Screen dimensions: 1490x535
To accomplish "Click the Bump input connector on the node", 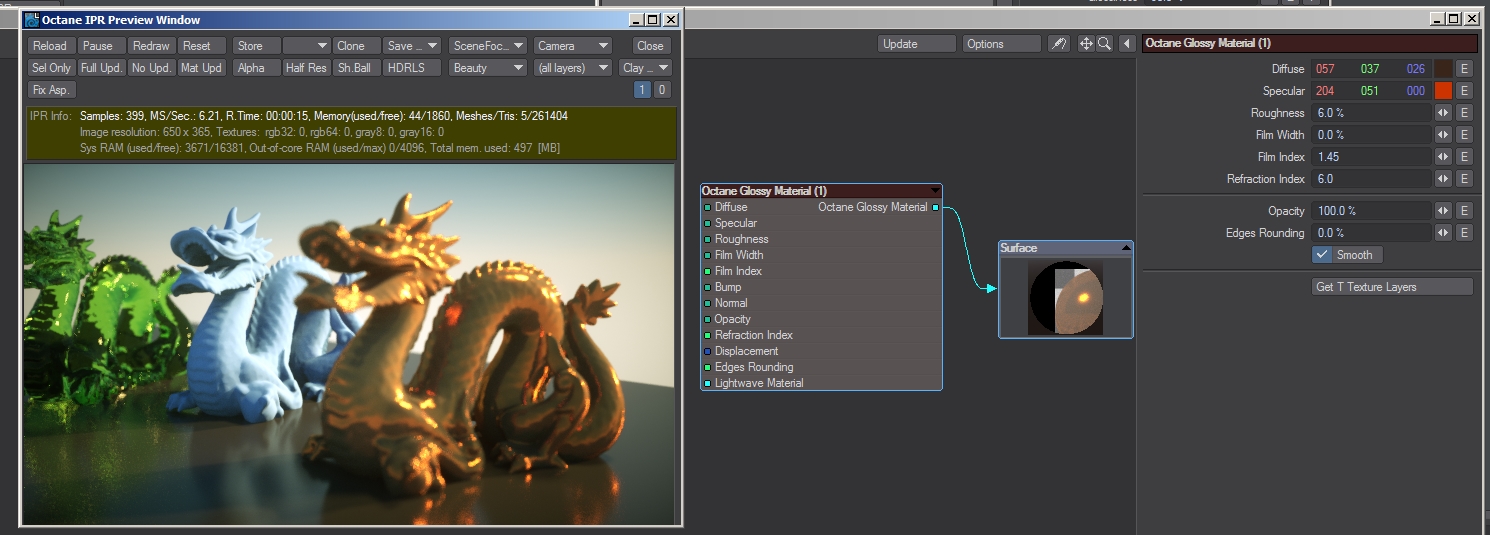I will (707, 287).
